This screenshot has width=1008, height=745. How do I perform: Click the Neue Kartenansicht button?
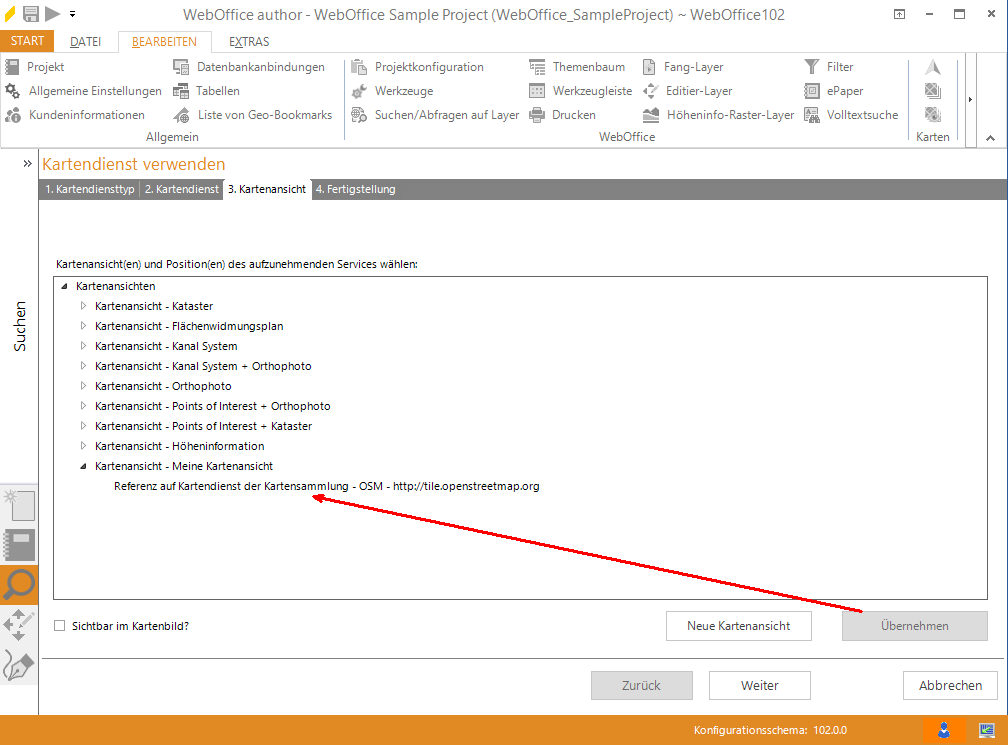pos(738,626)
